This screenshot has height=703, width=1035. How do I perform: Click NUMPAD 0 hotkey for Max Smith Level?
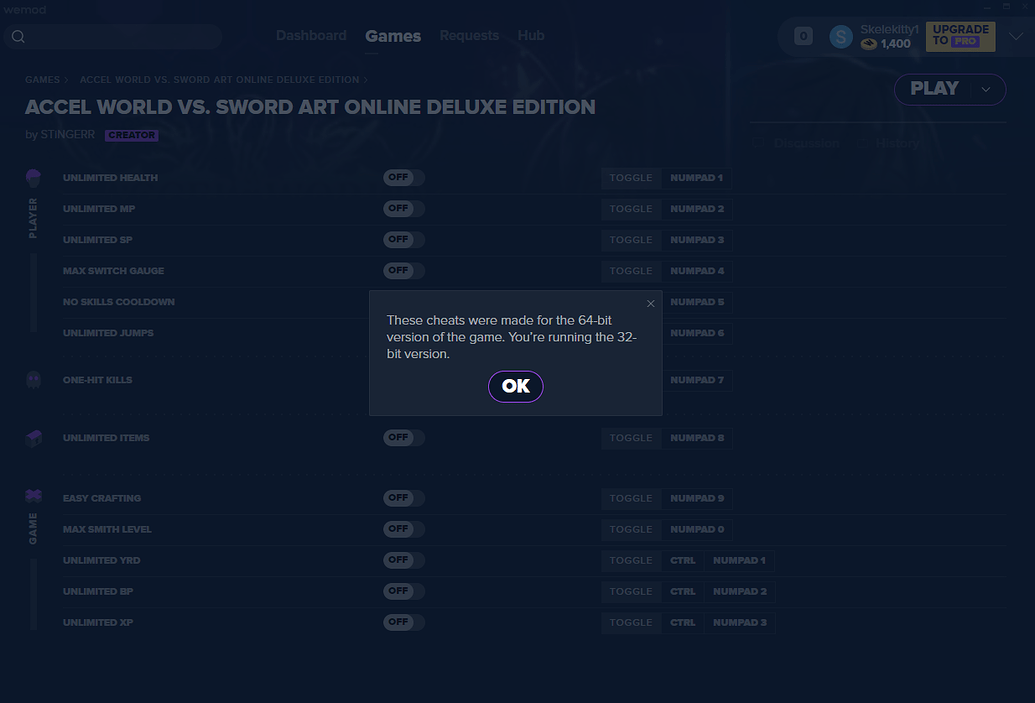pyautogui.click(x=697, y=529)
